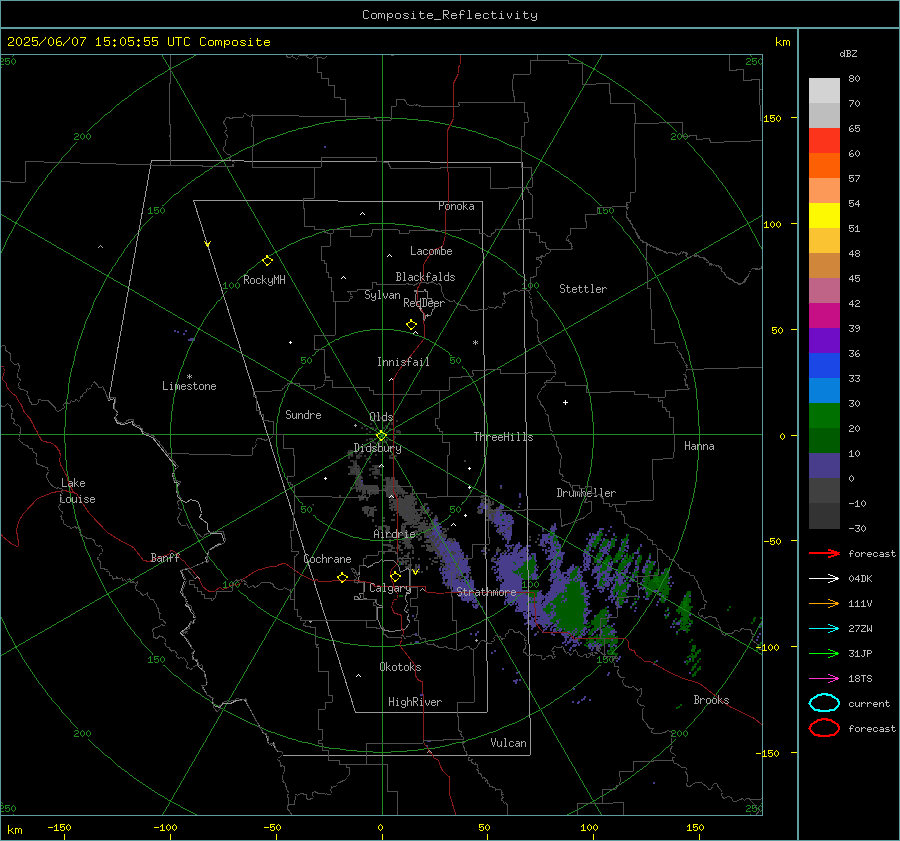
Task: Click the red forecast arrow in legend
Action: point(824,553)
